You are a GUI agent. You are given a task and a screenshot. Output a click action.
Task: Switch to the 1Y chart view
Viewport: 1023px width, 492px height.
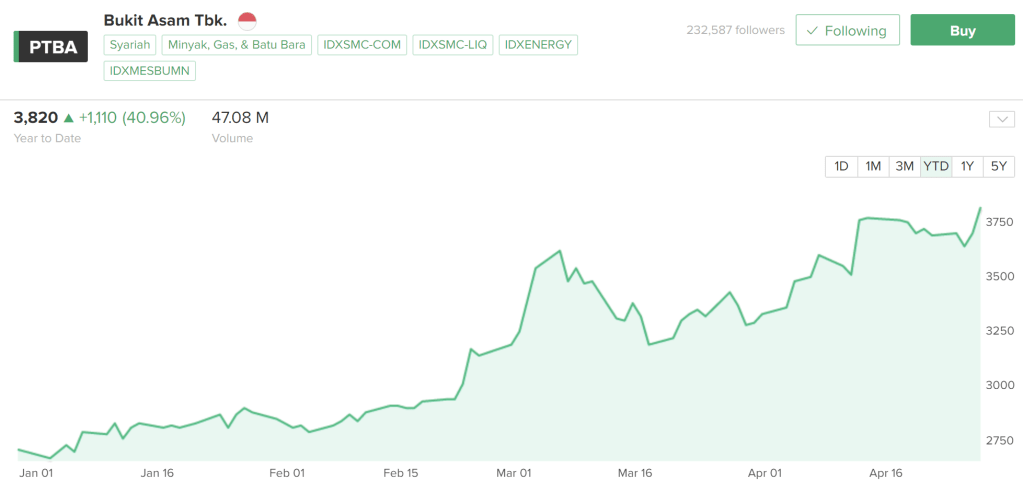pyautogui.click(x=967, y=166)
